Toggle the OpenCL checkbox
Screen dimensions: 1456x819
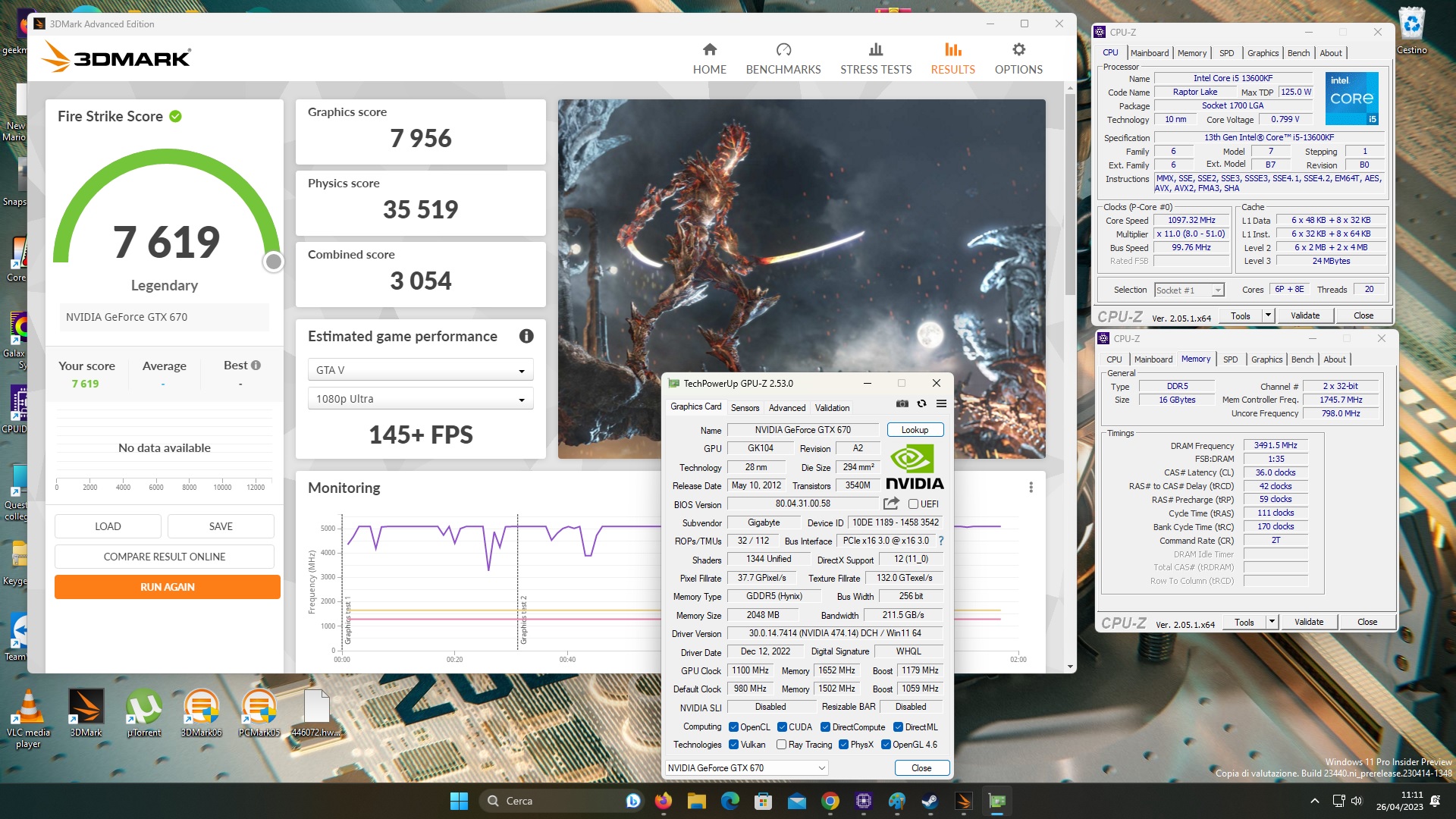tap(733, 726)
